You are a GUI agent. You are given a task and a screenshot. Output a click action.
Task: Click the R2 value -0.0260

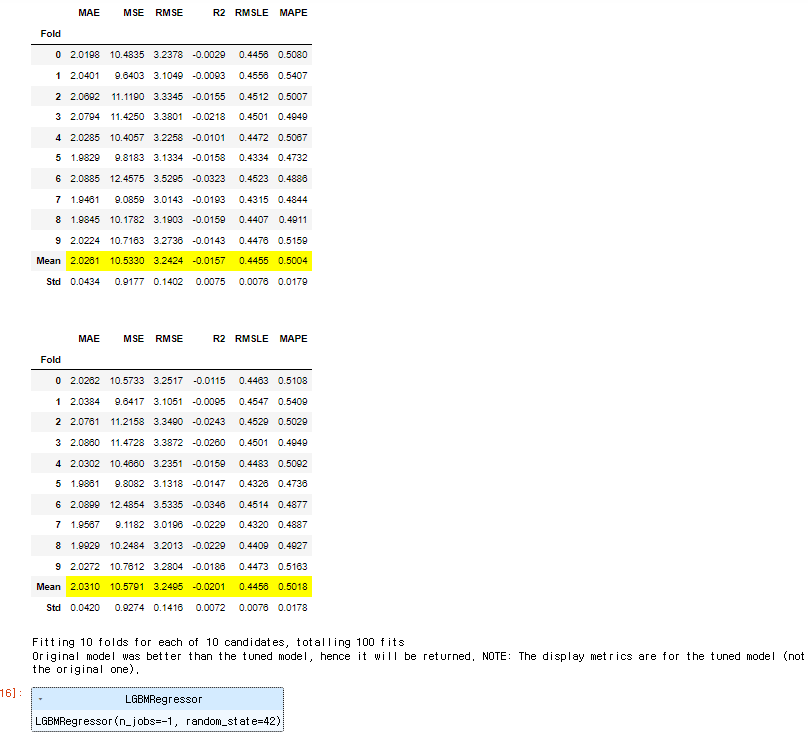coord(209,443)
